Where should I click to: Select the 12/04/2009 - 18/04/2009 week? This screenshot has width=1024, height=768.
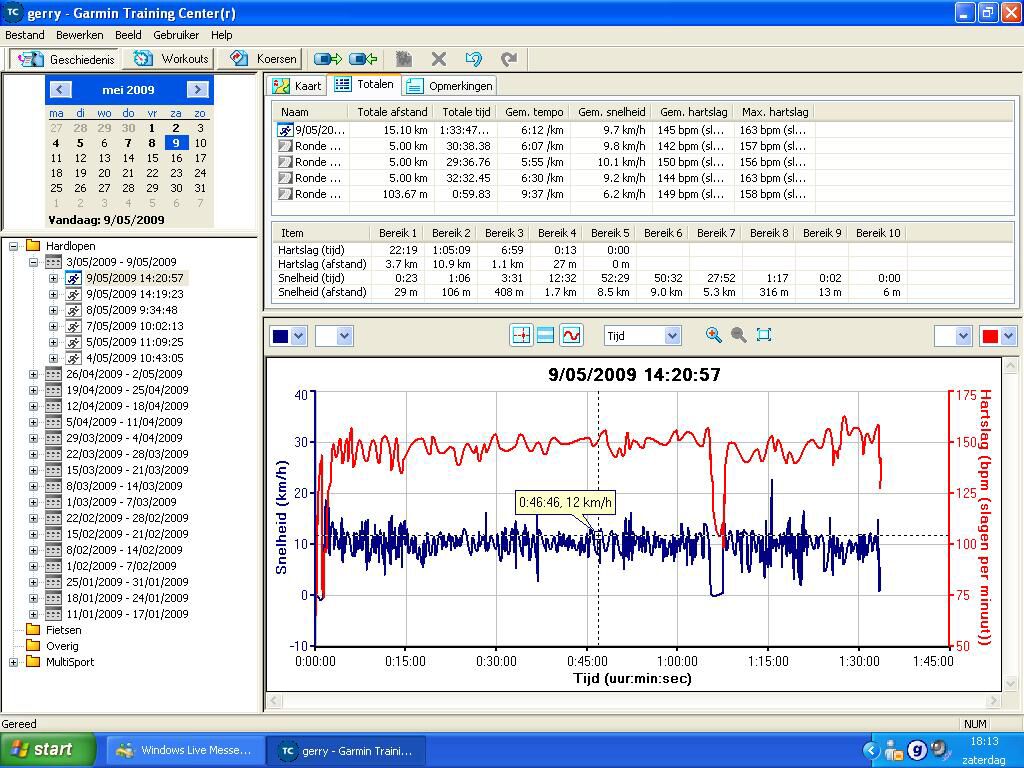pos(127,406)
